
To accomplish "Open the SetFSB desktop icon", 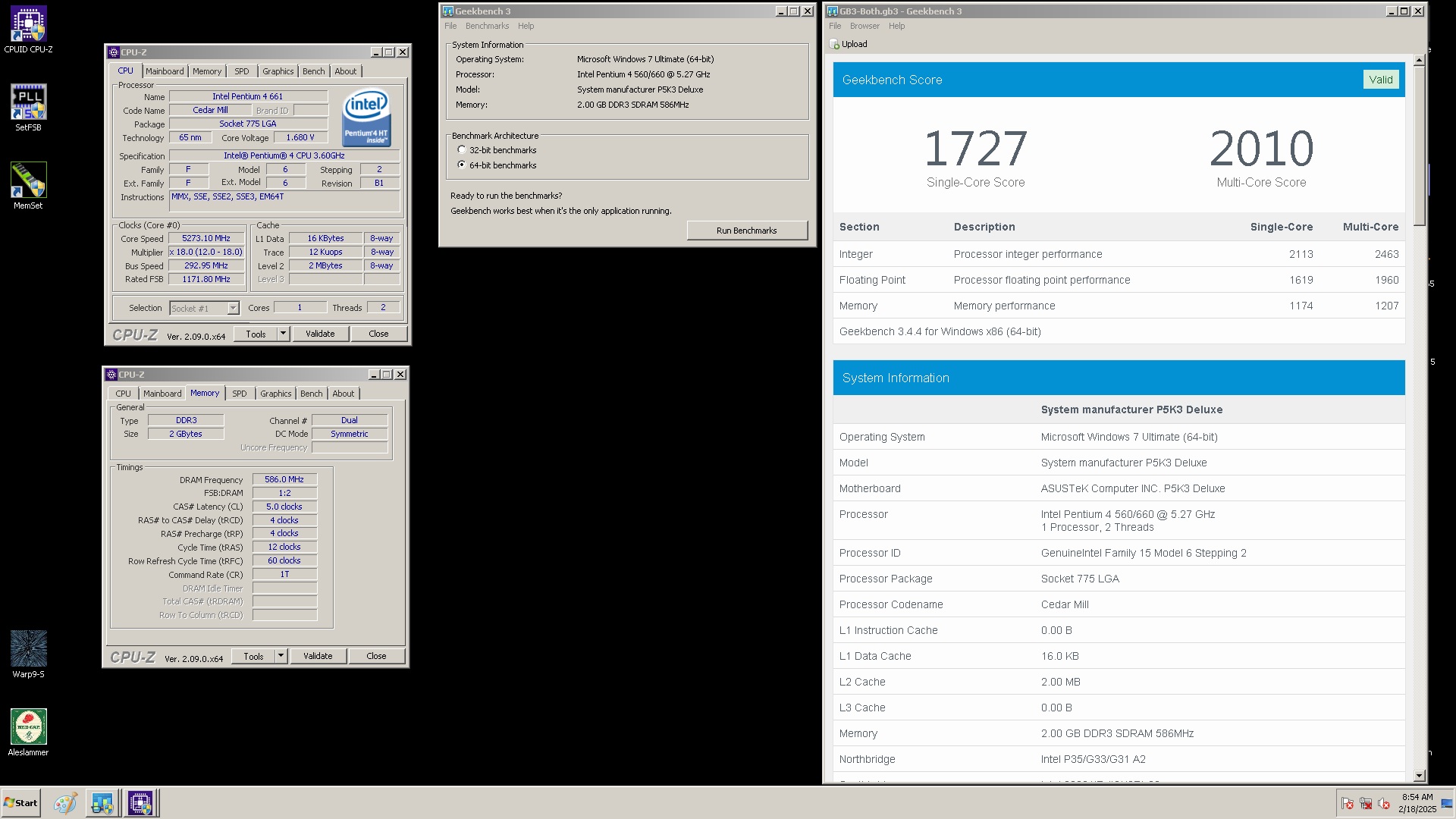I will [x=28, y=108].
